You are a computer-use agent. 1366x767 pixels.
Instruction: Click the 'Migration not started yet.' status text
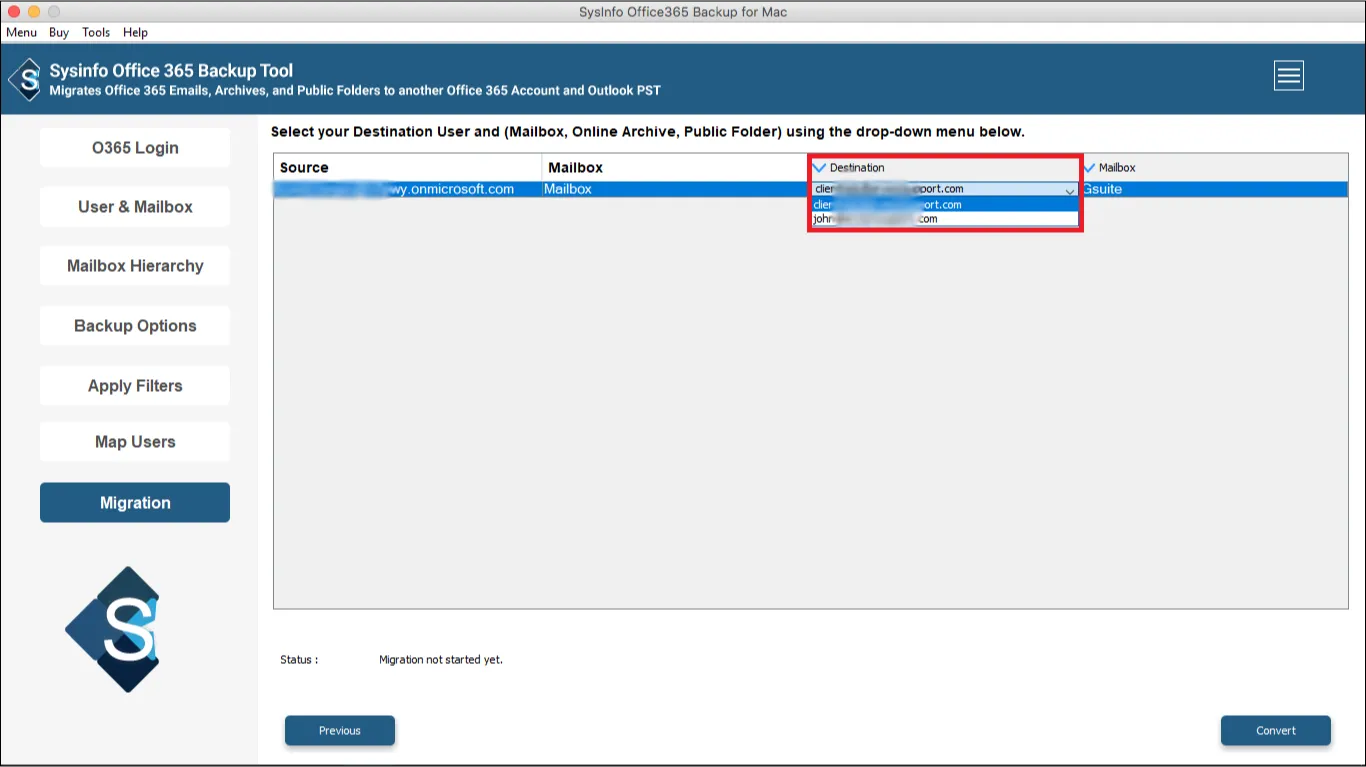pyautogui.click(x=441, y=660)
